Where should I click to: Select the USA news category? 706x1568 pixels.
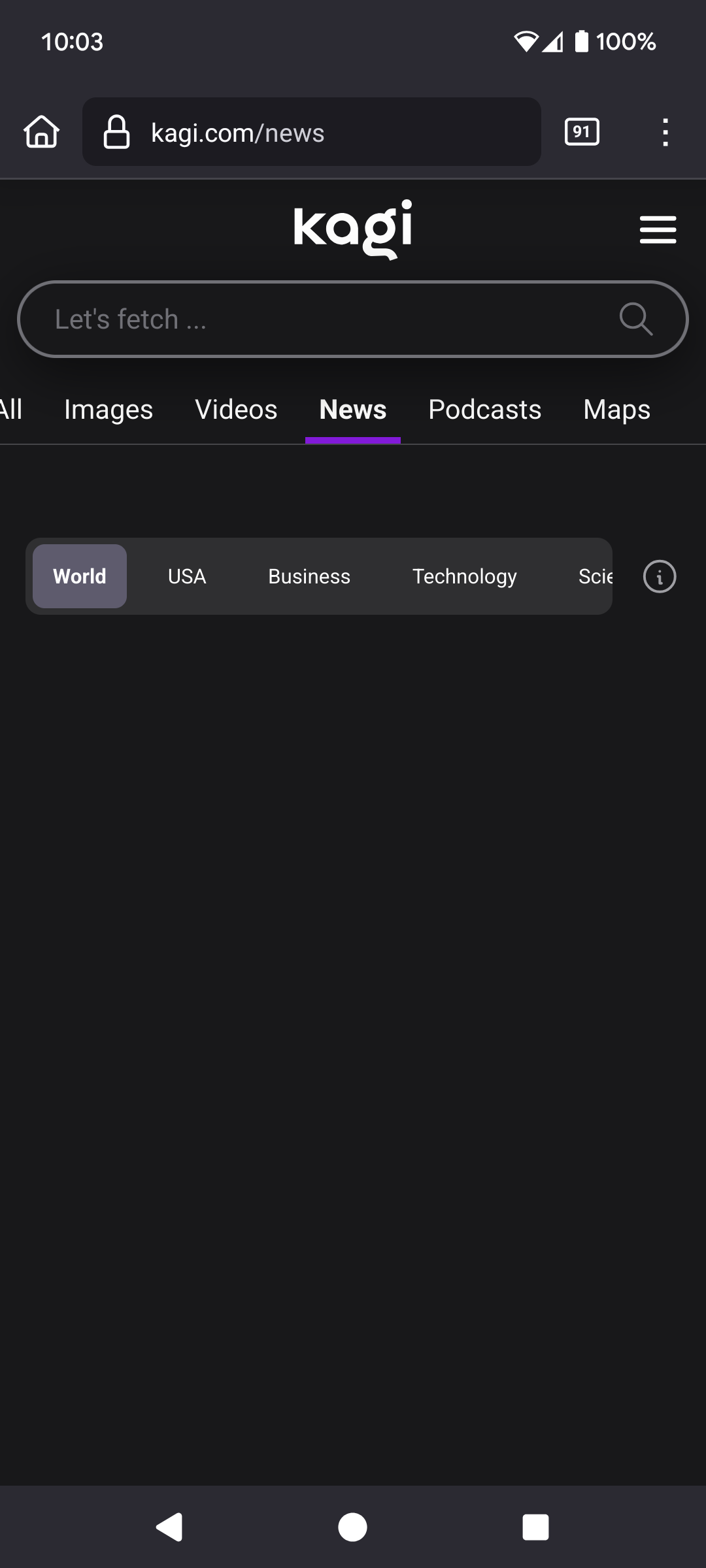click(x=187, y=576)
